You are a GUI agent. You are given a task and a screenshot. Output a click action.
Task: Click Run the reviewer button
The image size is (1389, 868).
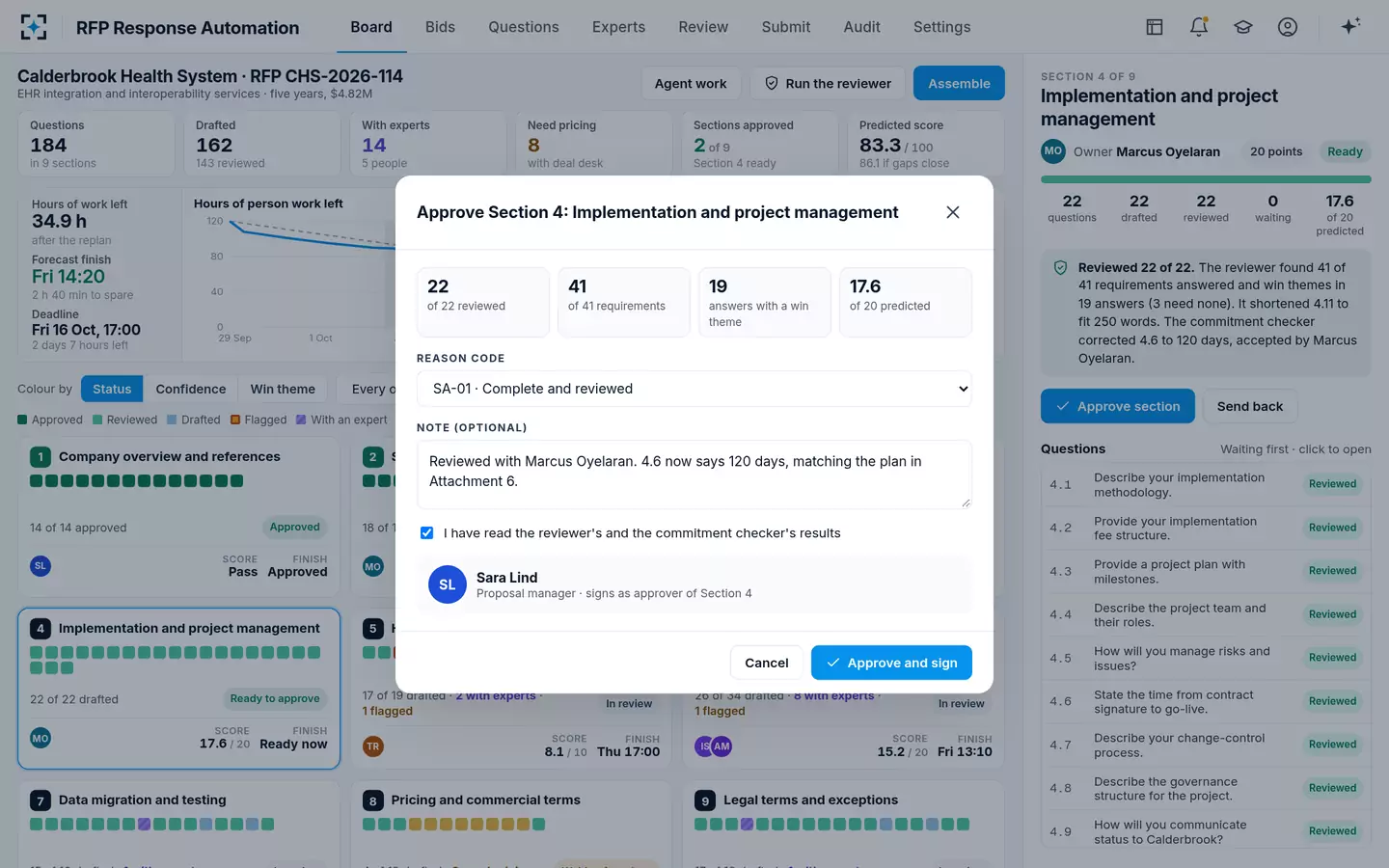tap(828, 83)
